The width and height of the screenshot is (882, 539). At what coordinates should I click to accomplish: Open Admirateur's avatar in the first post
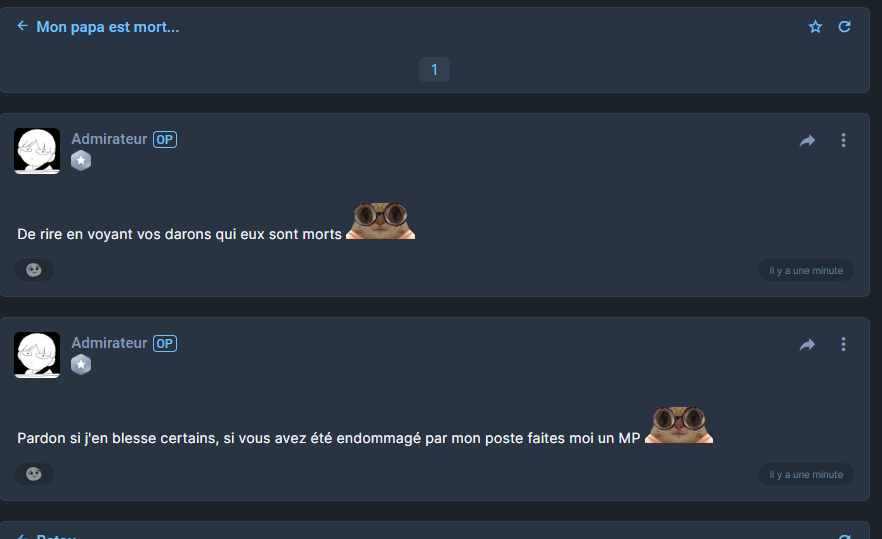[37, 151]
